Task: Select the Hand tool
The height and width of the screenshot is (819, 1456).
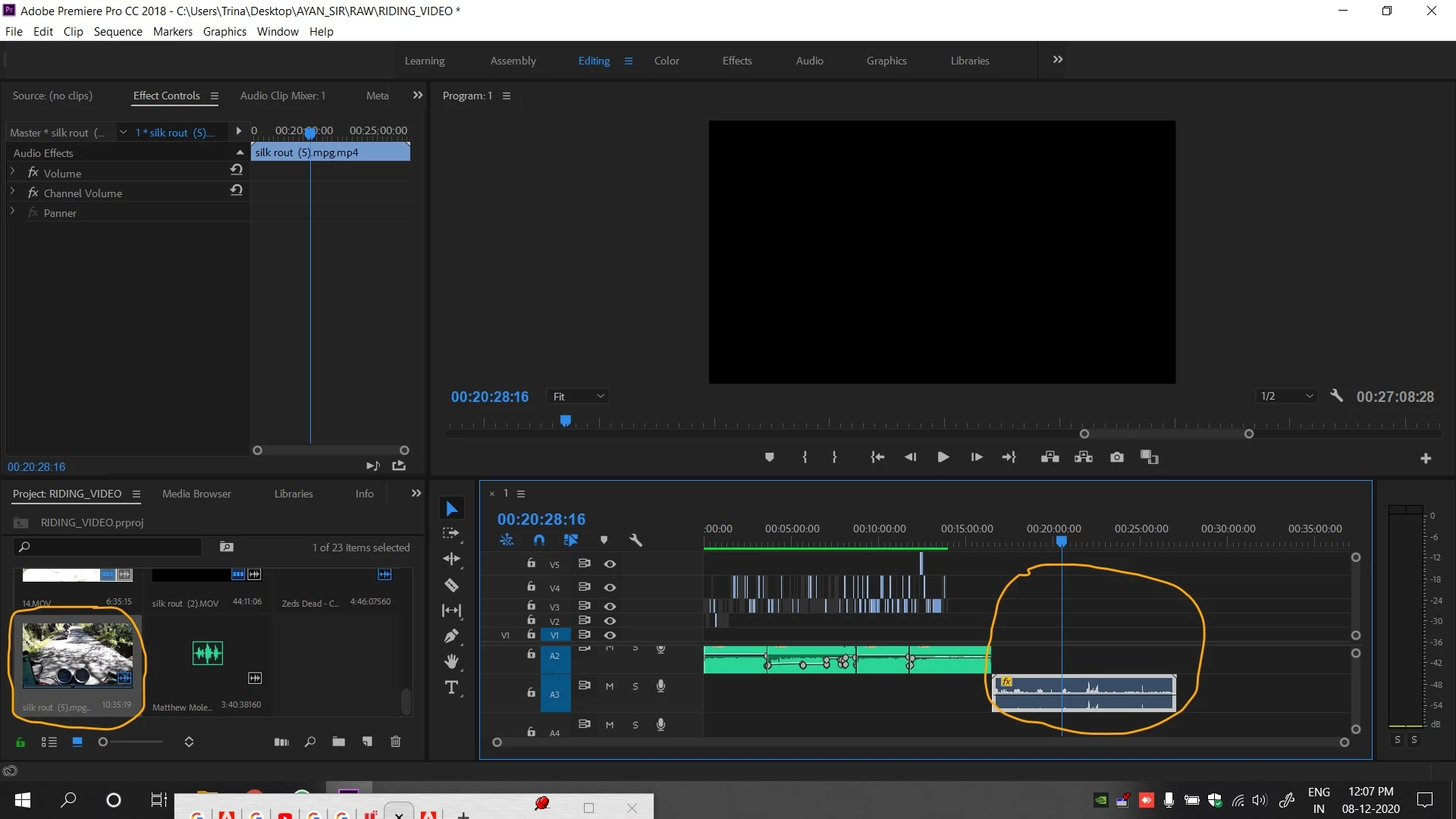Action: click(x=451, y=662)
